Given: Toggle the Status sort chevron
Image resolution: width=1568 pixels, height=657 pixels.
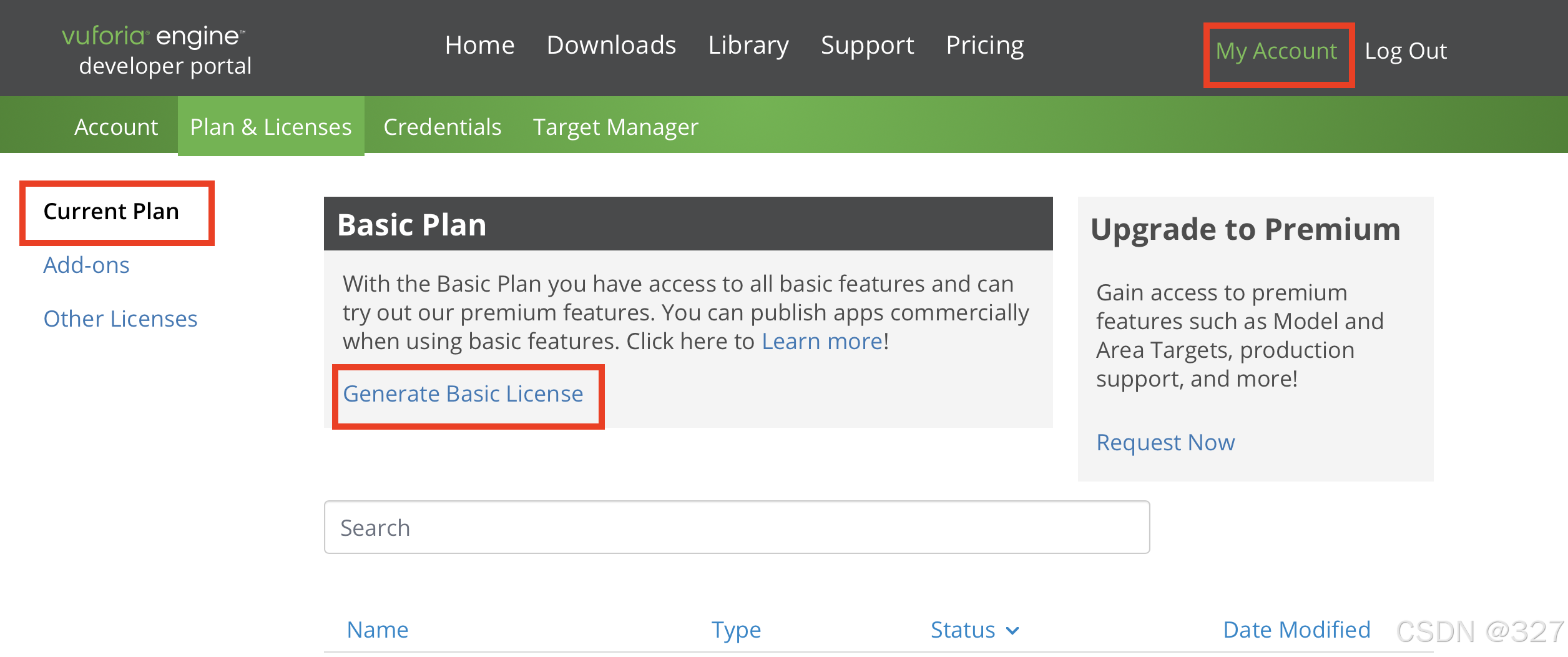Looking at the screenshot, I should pos(1012,631).
